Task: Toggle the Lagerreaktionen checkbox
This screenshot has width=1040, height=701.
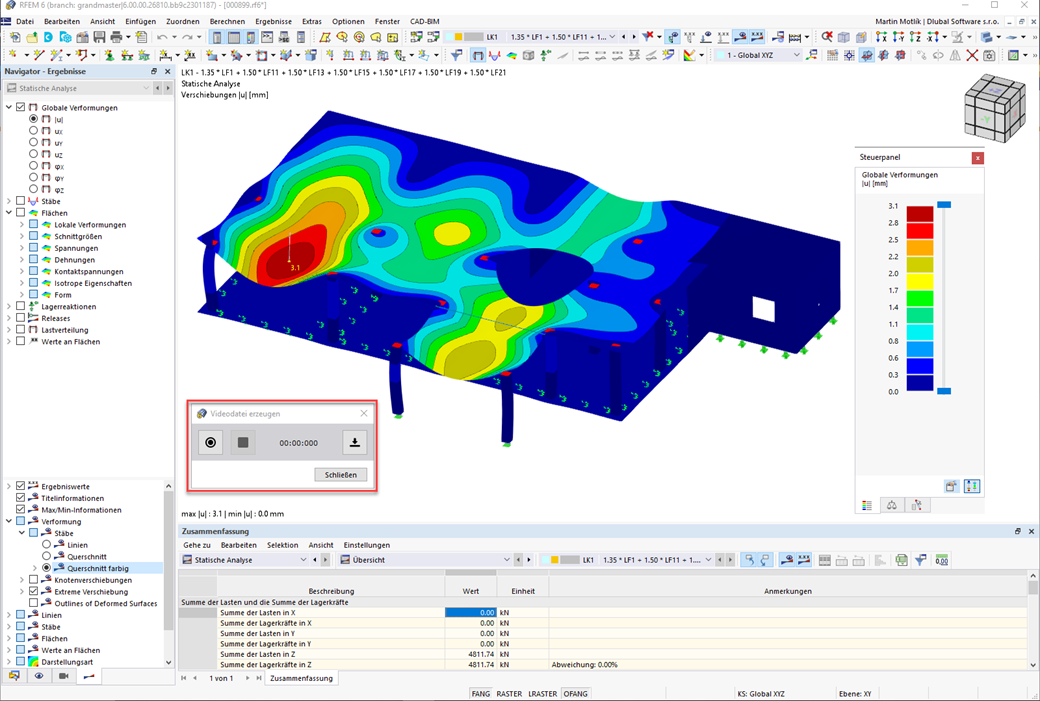Action: pos(21,306)
